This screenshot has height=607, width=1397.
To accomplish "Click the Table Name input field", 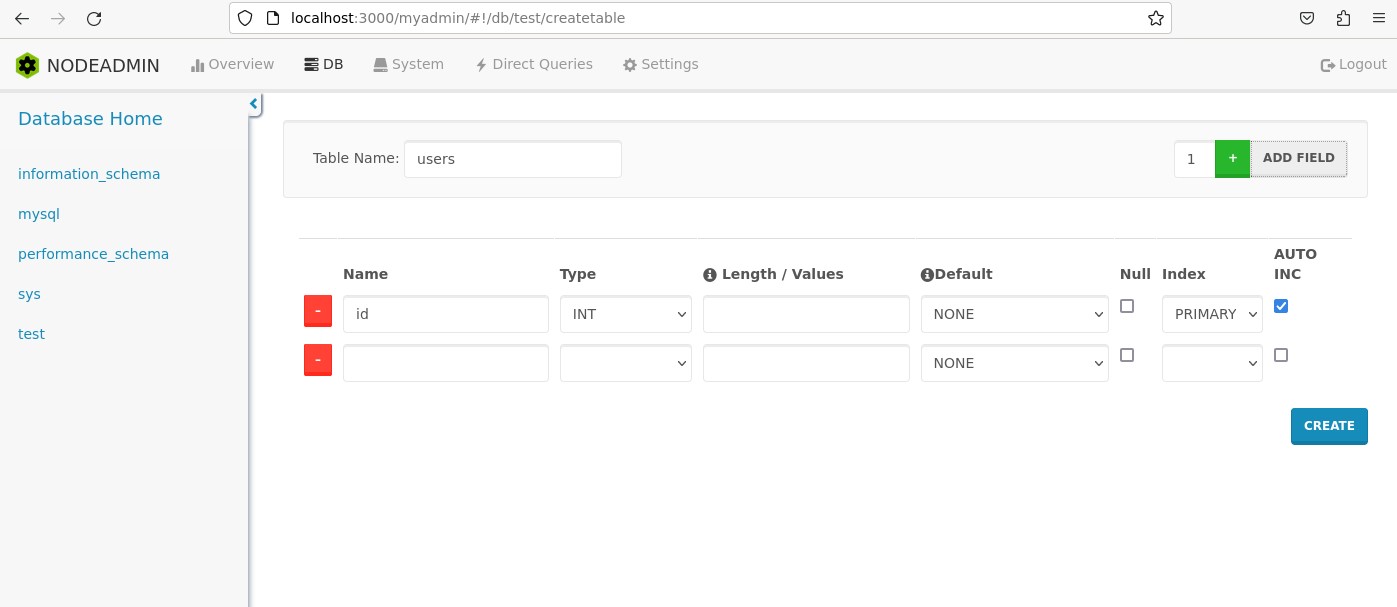I will coord(512,159).
